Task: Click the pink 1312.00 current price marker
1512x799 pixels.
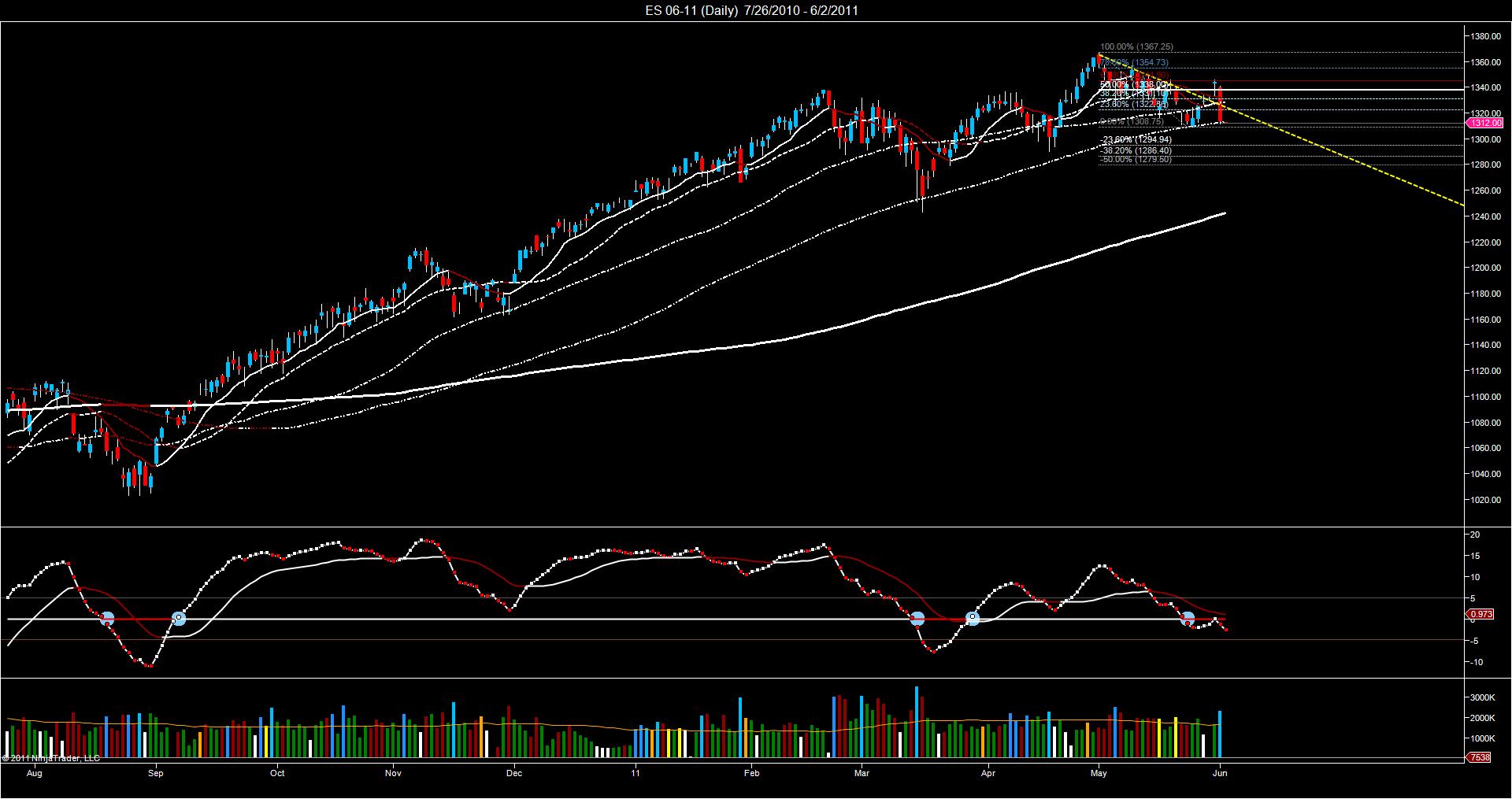Action: coord(1485,124)
